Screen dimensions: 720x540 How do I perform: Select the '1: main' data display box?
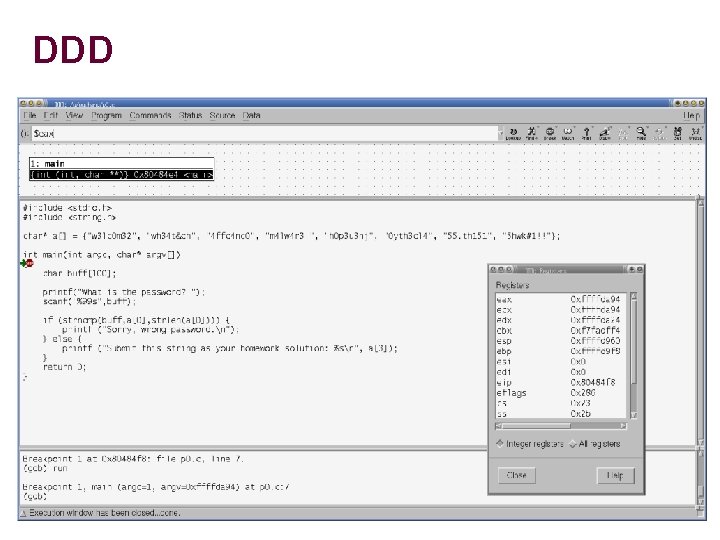tap(122, 169)
